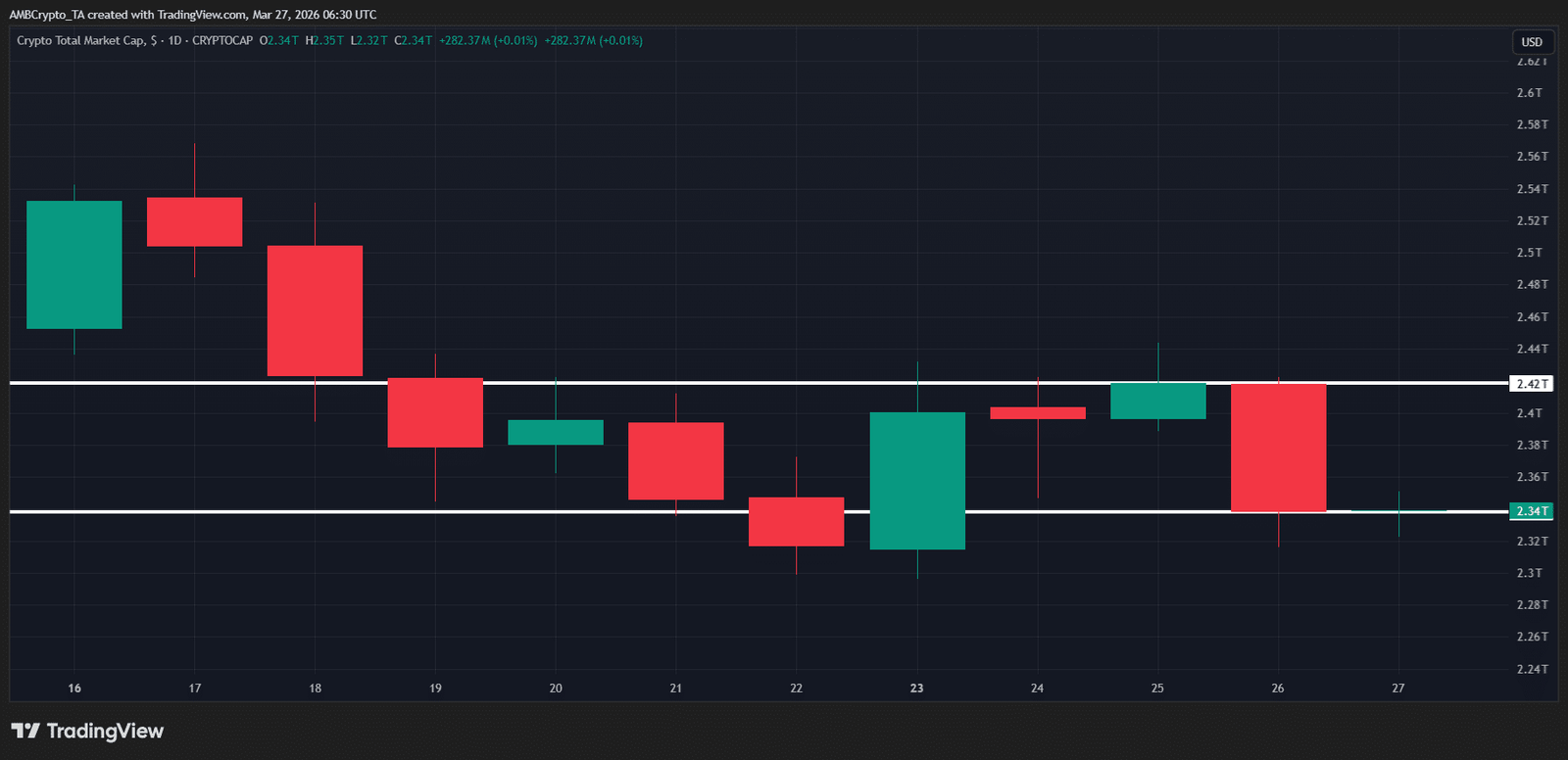
Task: Click the Crypto Total Market Cap title
Action: pos(80,41)
